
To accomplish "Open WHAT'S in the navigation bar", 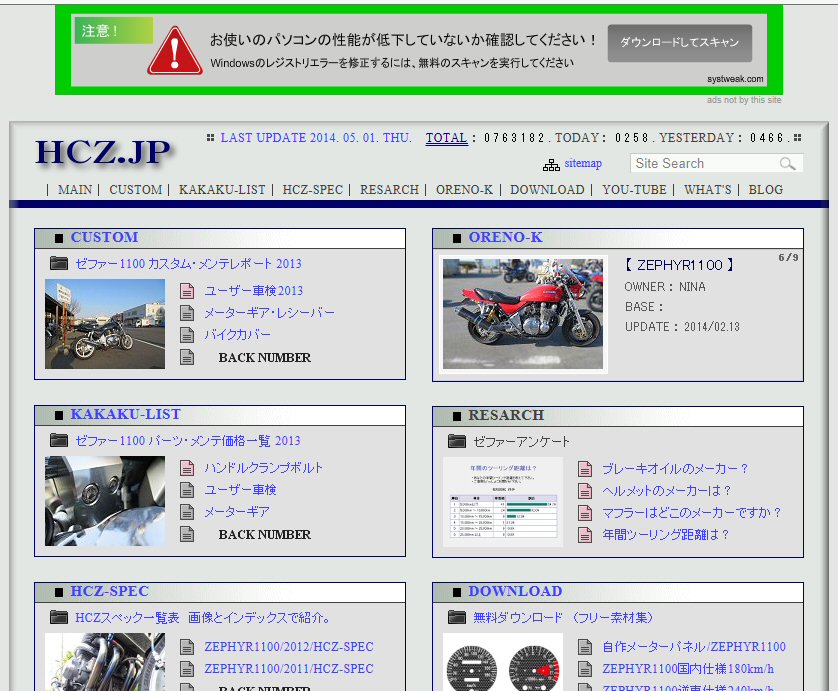I will point(708,190).
